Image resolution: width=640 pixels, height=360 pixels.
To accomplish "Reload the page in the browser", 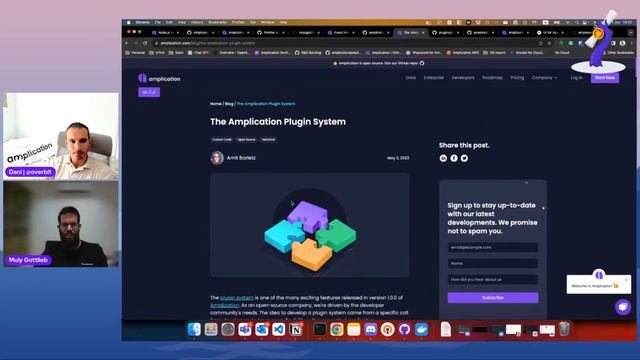I will pos(145,43).
